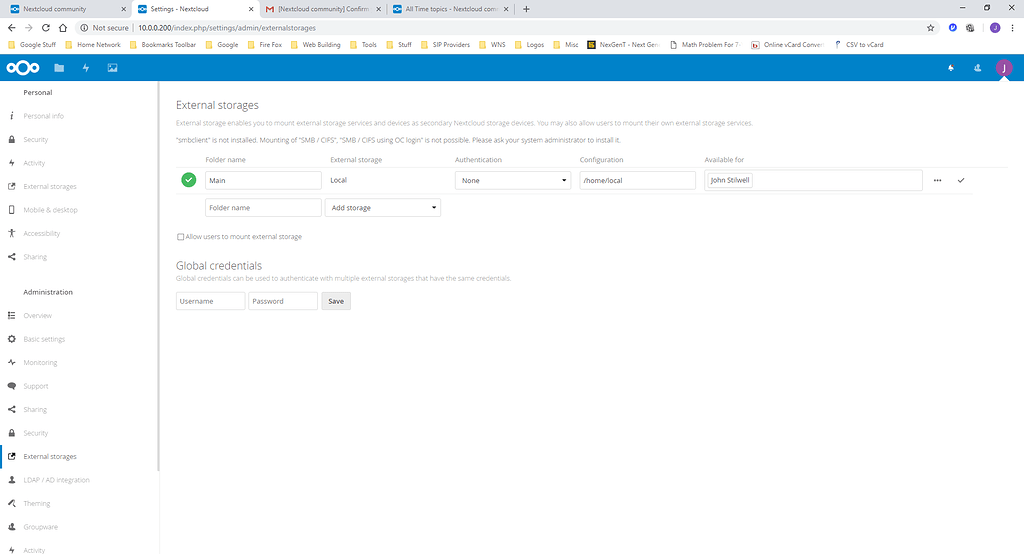The image size is (1024, 554).
Task: Switch to the All Time topics tab
Action: point(451,9)
